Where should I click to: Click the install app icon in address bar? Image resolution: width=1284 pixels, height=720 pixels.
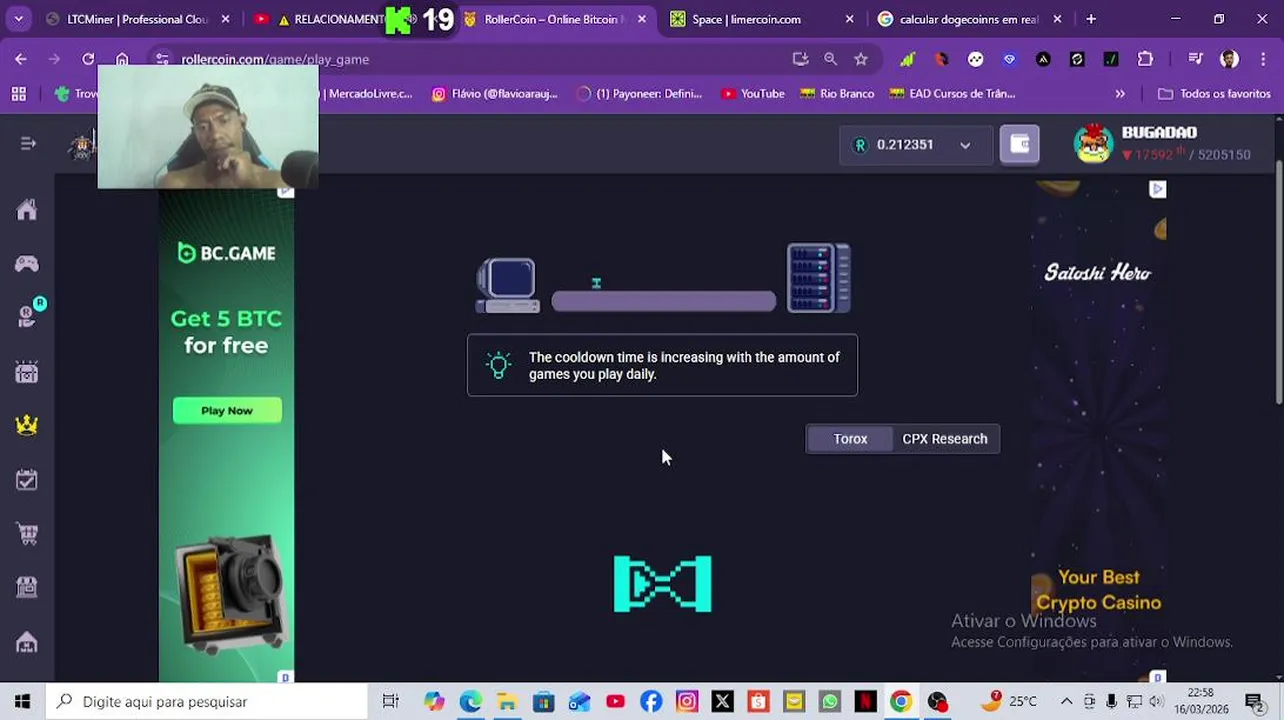pyautogui.click(x=800, y=59)
